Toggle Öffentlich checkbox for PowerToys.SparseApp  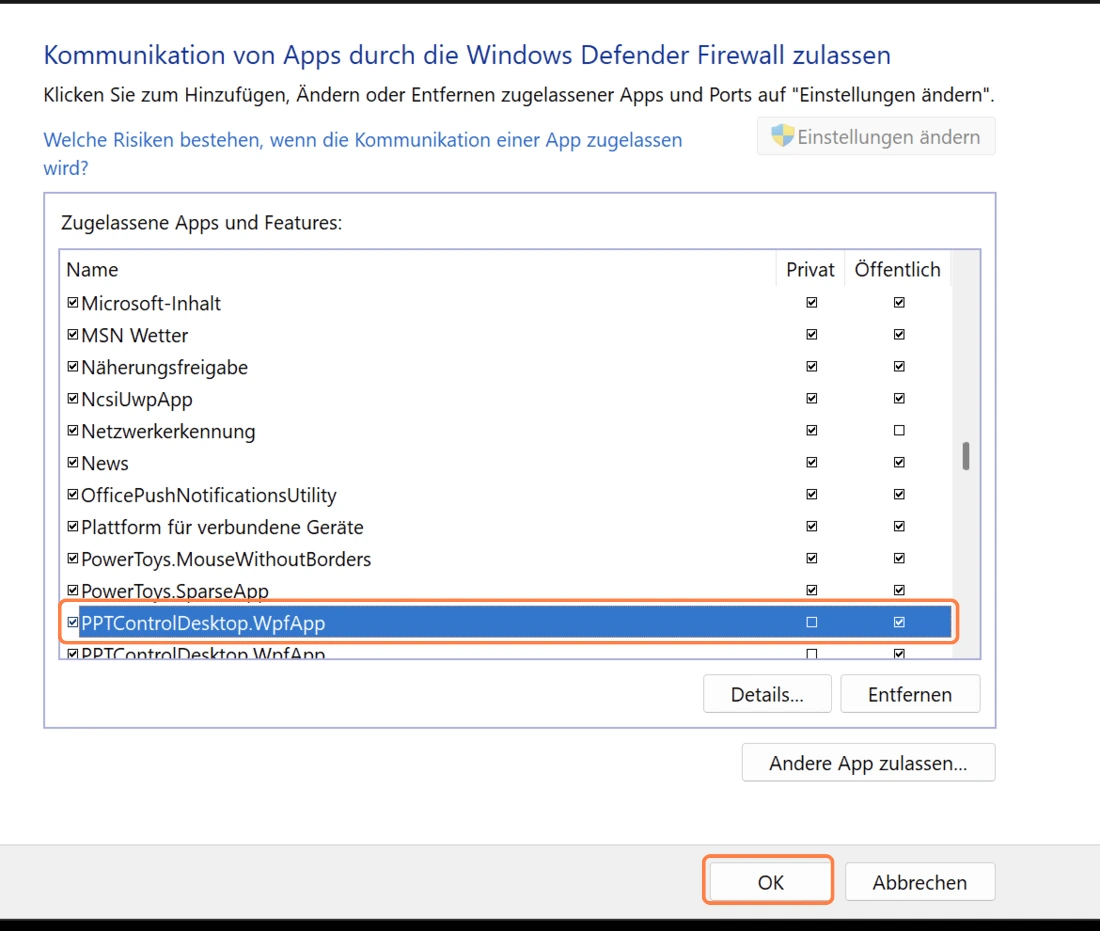click(899, 590)
